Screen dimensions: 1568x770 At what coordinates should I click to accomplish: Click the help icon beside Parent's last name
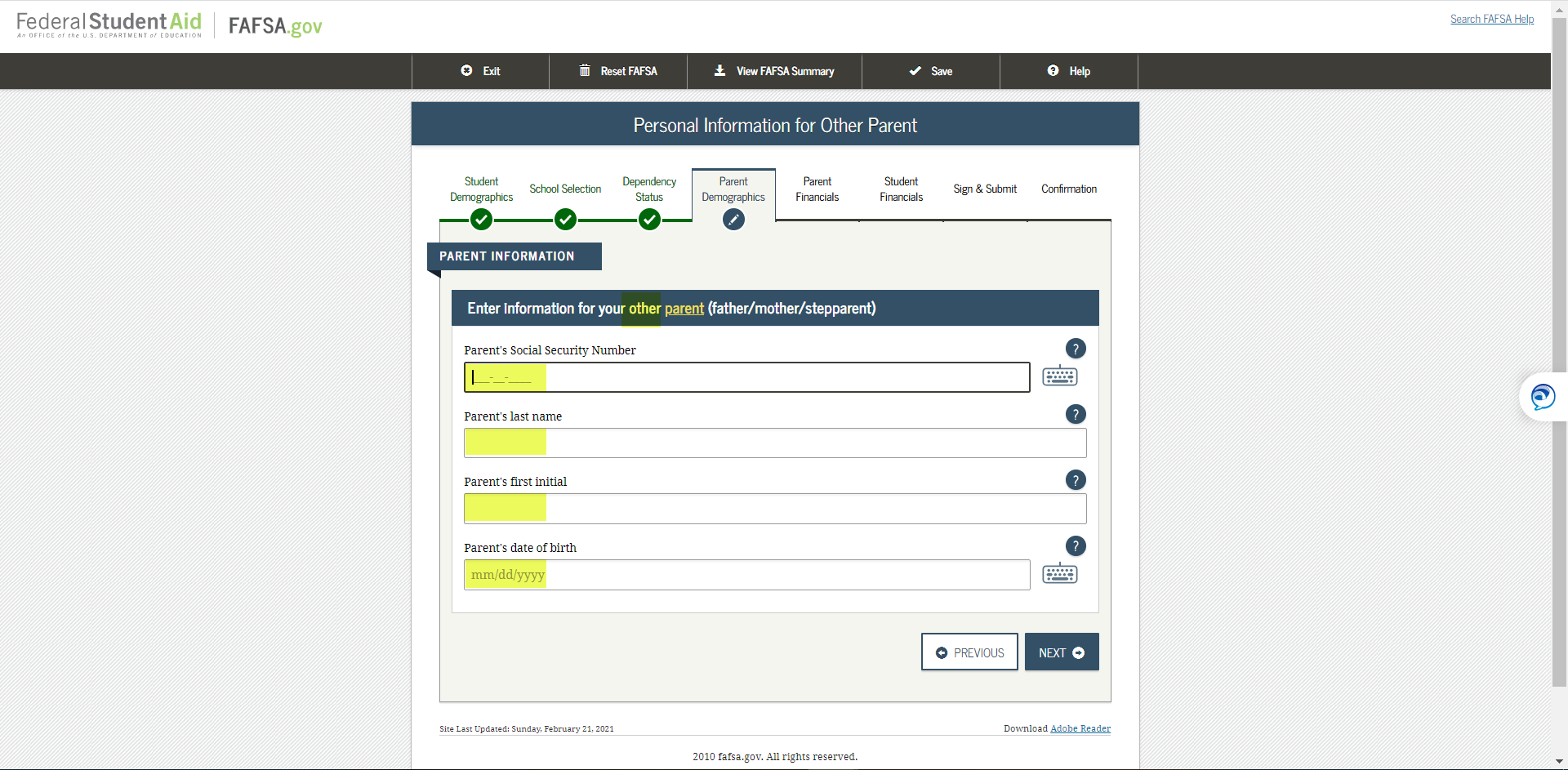1076,414
